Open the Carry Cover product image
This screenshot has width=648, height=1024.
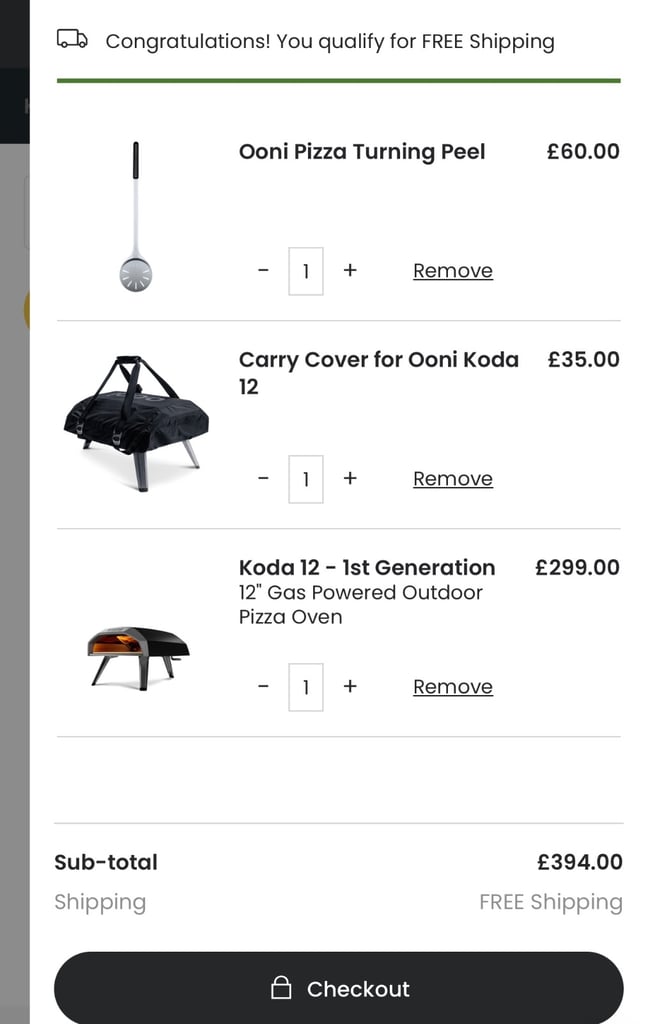point(136,423)
